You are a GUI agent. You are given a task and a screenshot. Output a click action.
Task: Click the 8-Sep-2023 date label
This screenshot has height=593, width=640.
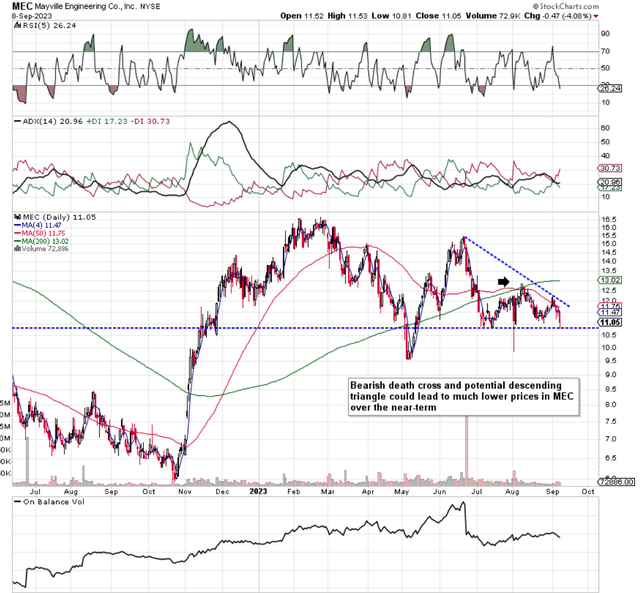[32, 16]
